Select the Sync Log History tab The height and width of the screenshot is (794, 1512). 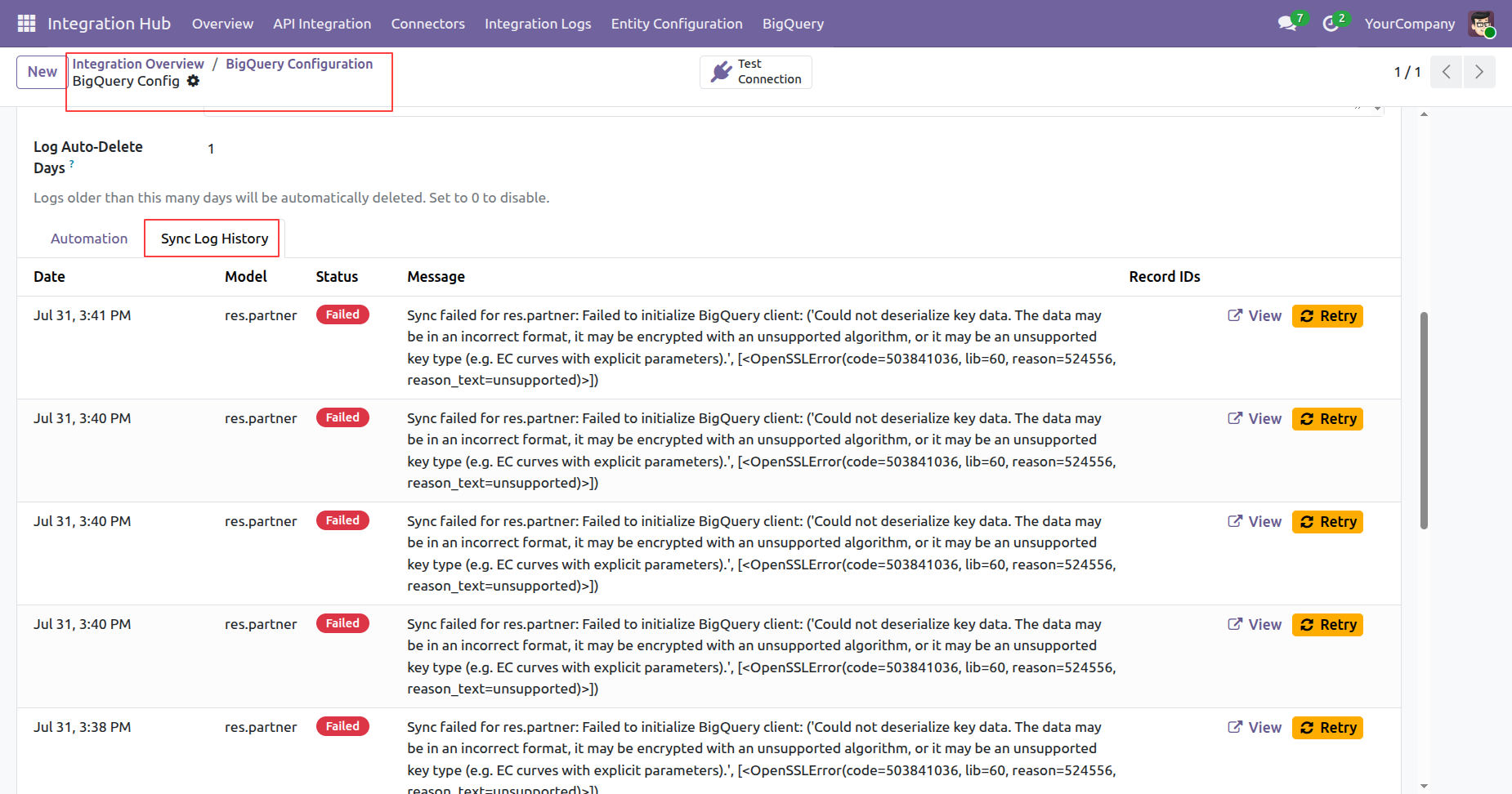[x=214, y=239]
